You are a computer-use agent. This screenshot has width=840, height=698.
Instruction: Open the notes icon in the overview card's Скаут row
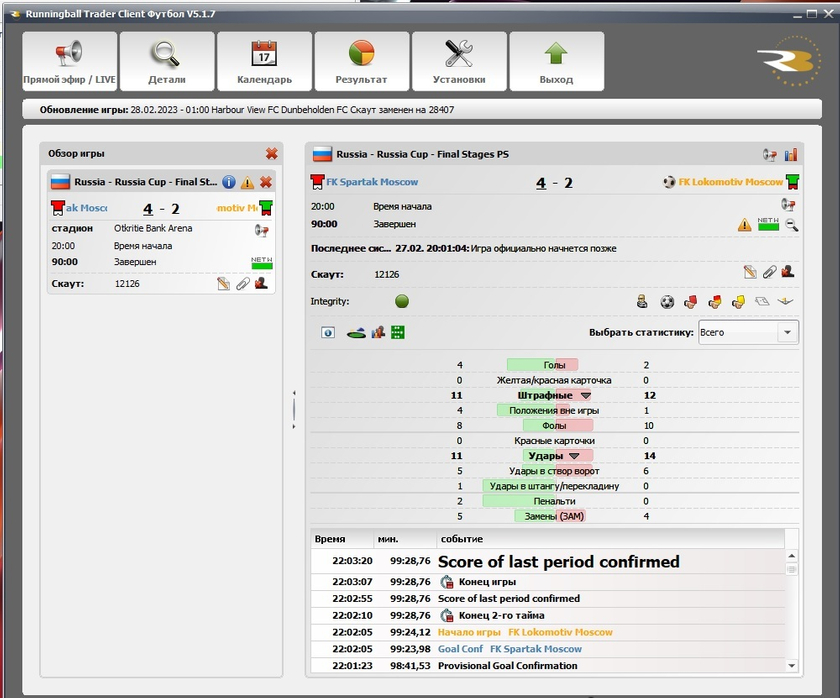coord(223,283)
